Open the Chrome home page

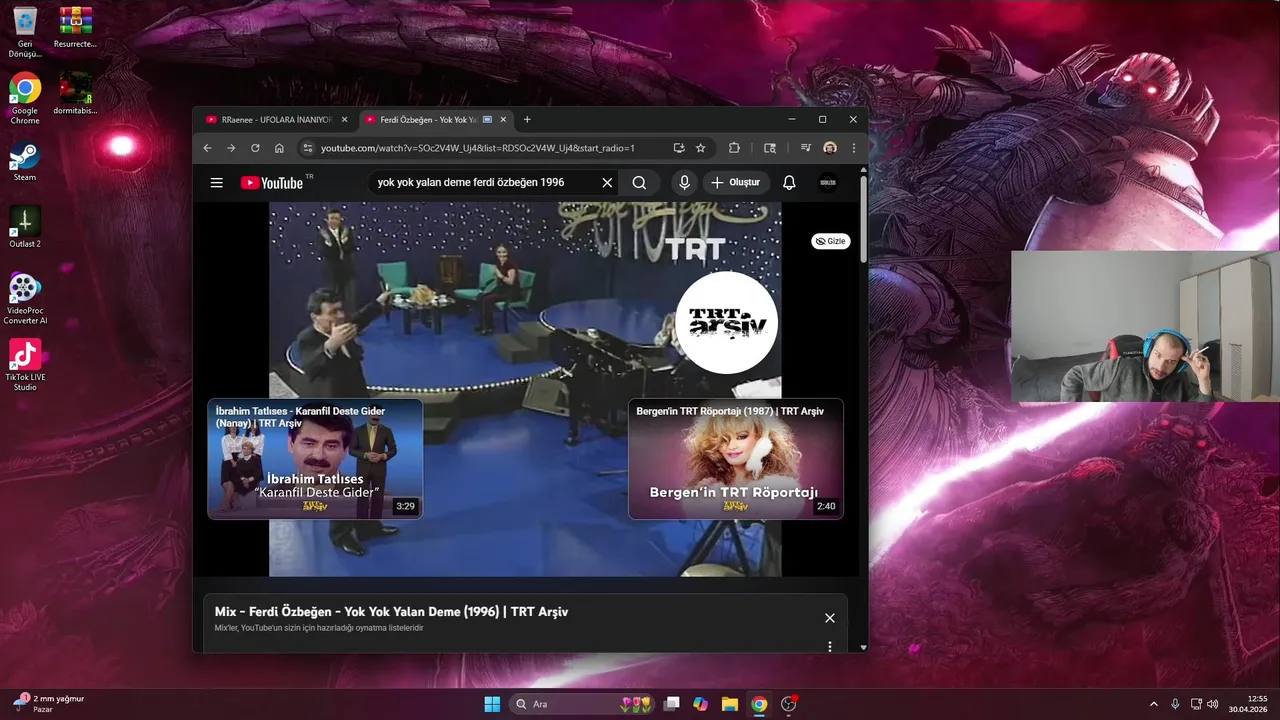point(279,148)
